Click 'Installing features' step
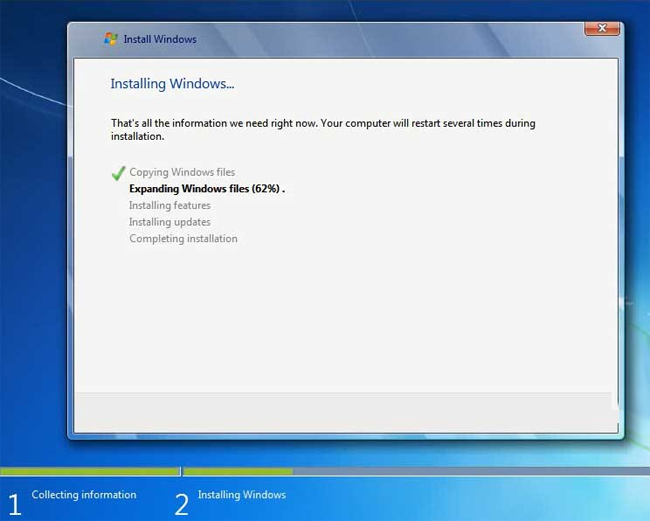 pyautogui.click(x=170, y=205)
